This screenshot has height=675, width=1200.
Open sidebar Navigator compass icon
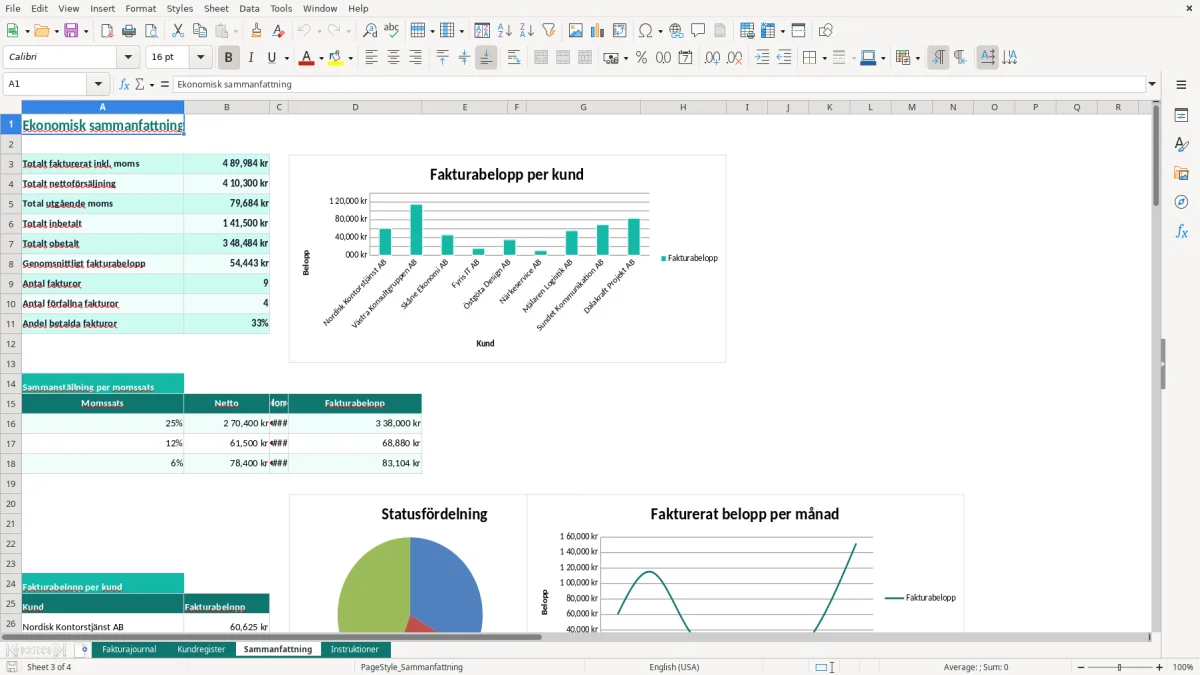[1181, 202]
